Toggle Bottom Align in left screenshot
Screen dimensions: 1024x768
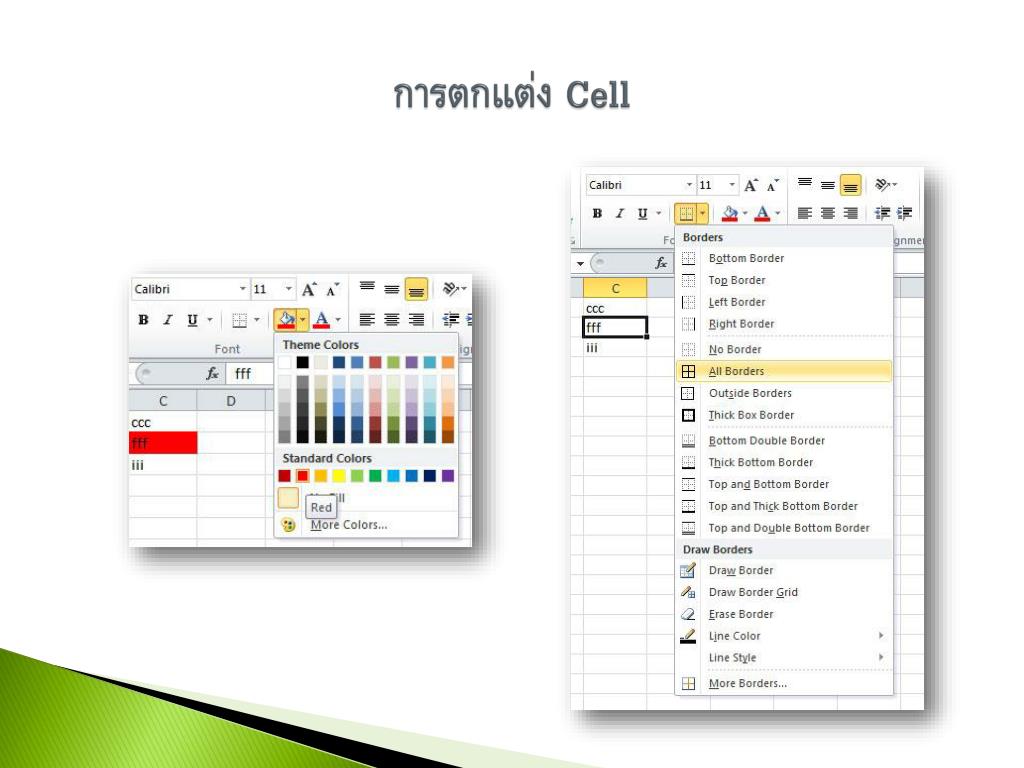point(416,289)
